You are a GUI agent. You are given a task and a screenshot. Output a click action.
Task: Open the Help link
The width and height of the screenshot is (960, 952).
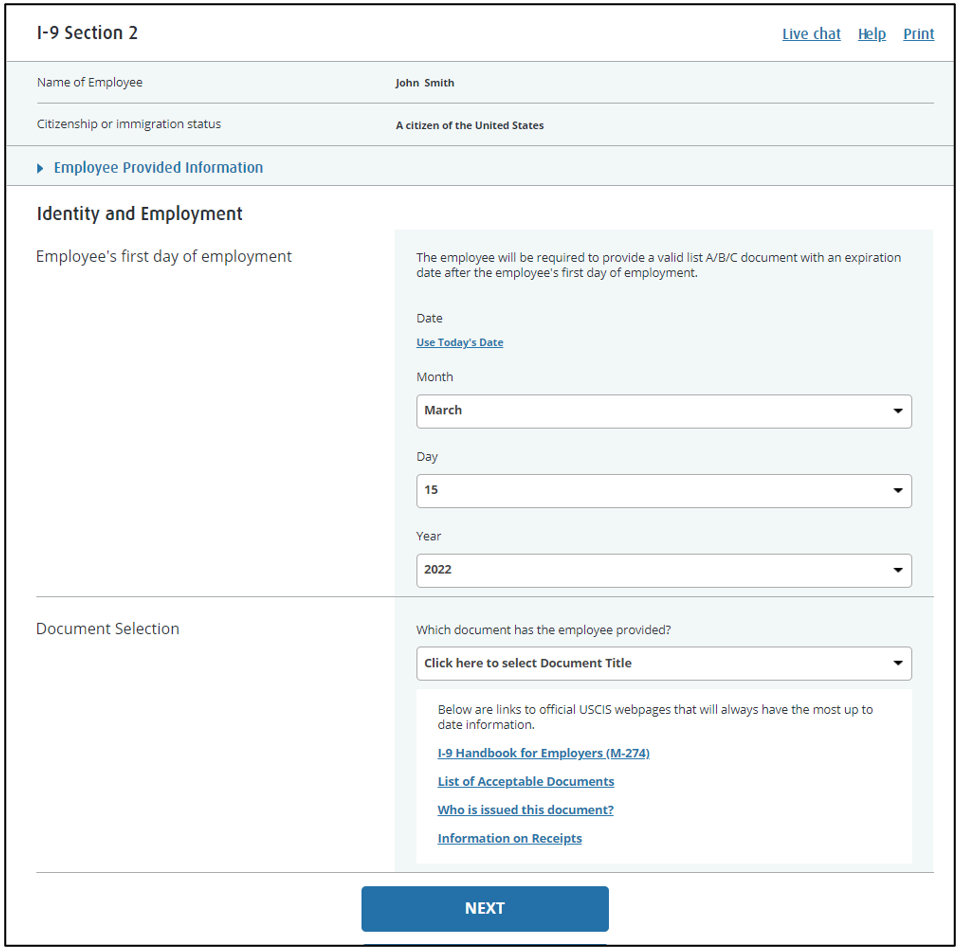[871, 34]
